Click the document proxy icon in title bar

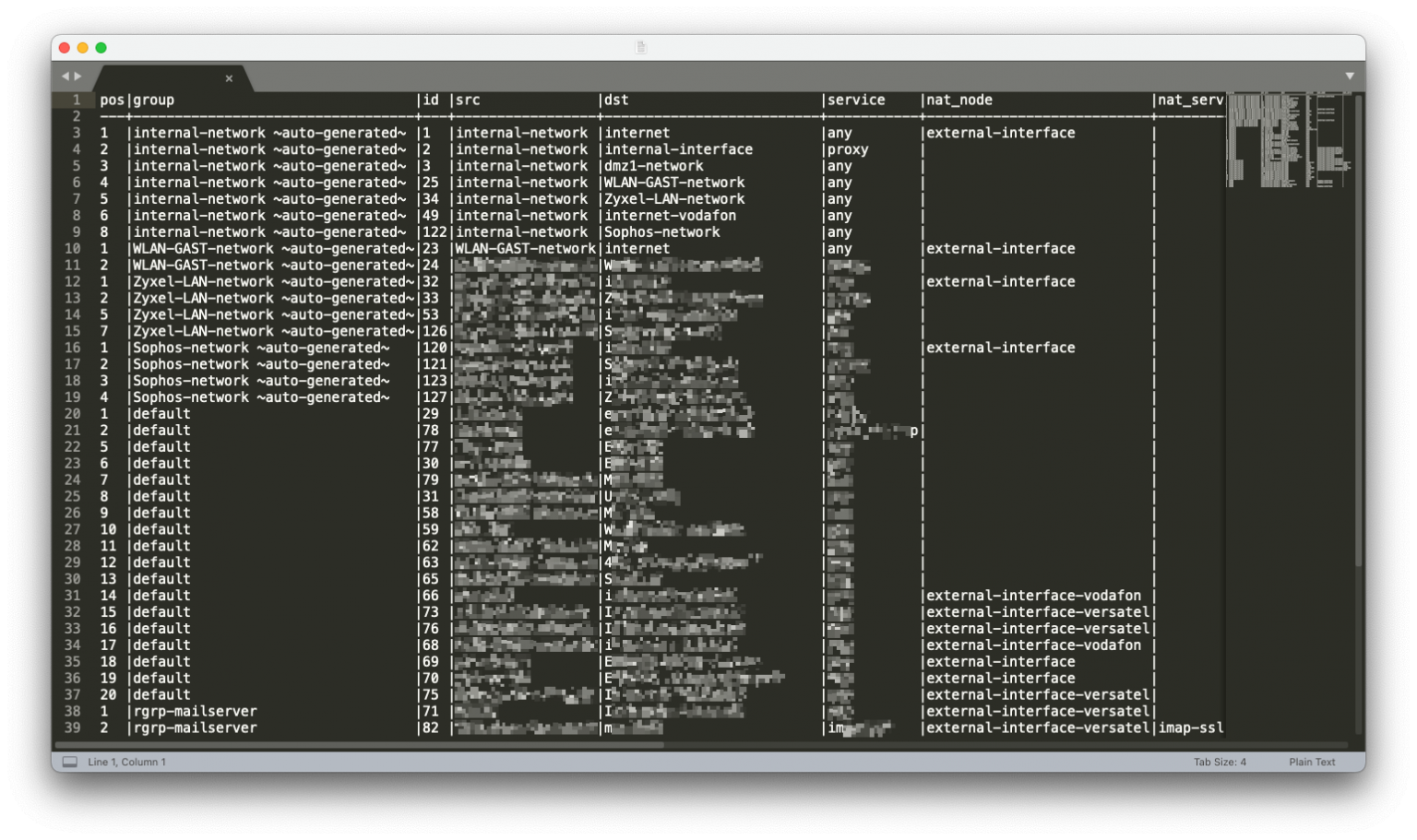[x=641, y=47]
